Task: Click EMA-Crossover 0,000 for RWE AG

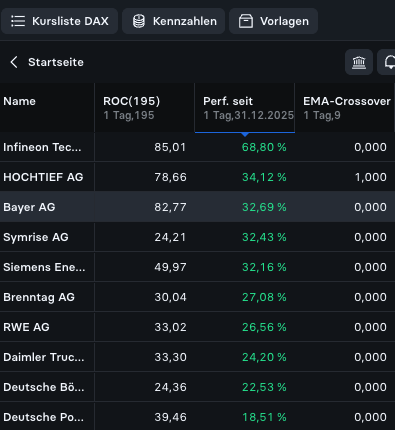Action: (x=370, y=327)
